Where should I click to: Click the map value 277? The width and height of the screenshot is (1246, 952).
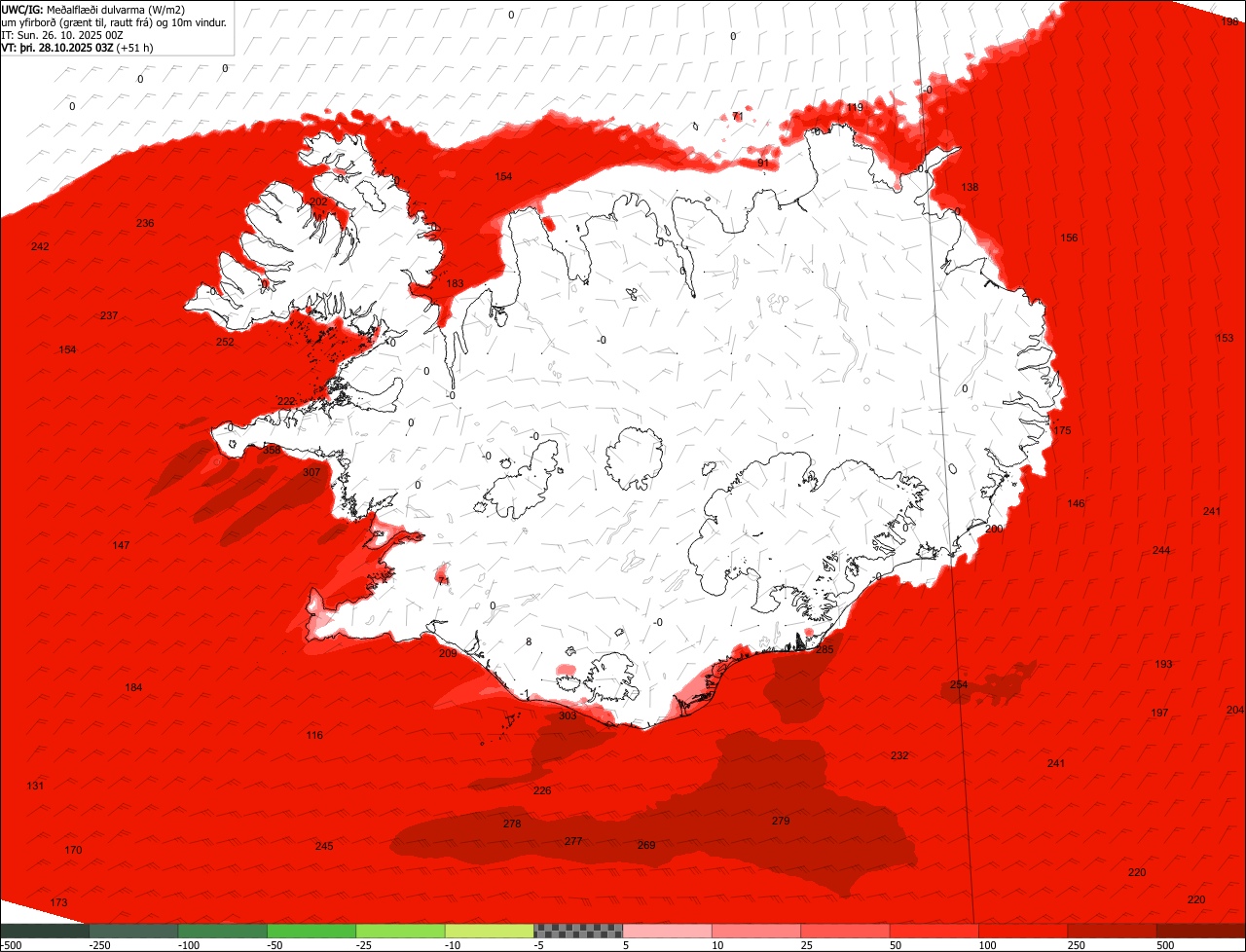(573, 841)
